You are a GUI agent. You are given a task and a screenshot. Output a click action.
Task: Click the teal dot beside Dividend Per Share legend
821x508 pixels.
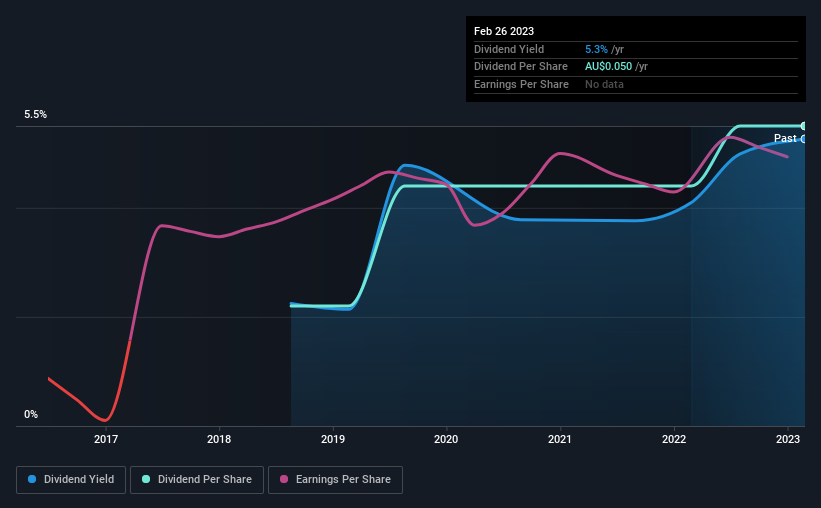pos(146,480)
